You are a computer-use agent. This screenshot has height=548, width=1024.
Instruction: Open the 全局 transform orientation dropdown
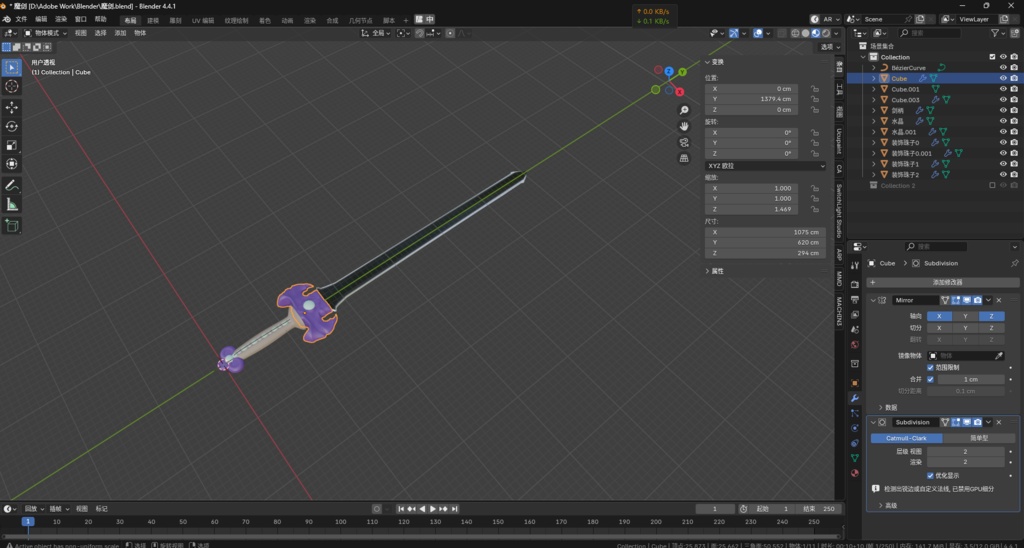376,33
